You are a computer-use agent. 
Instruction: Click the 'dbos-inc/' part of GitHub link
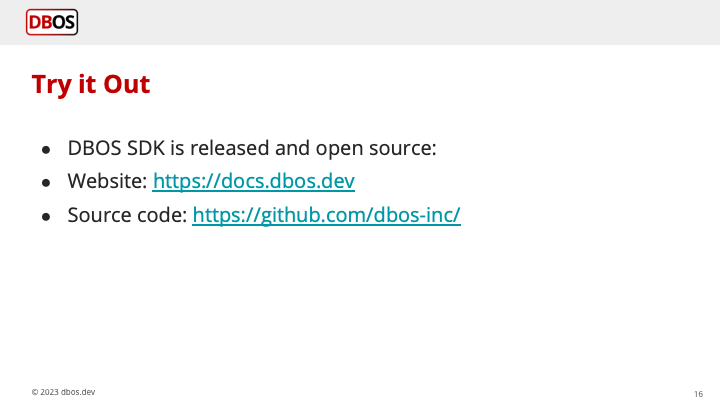coord(417,215)
